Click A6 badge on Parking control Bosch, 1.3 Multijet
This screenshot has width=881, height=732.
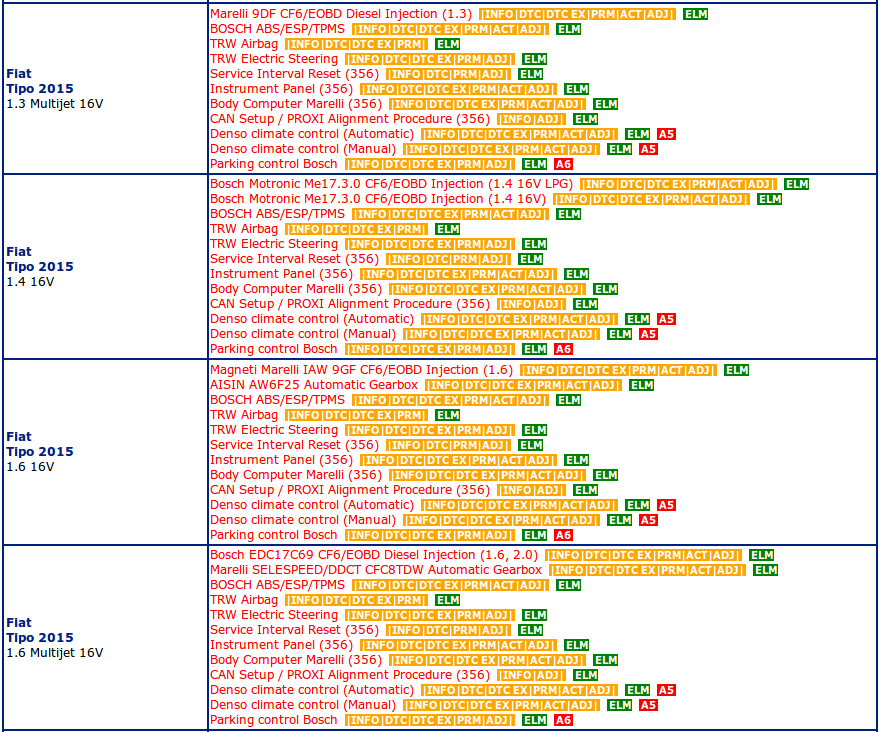point(563,164)
